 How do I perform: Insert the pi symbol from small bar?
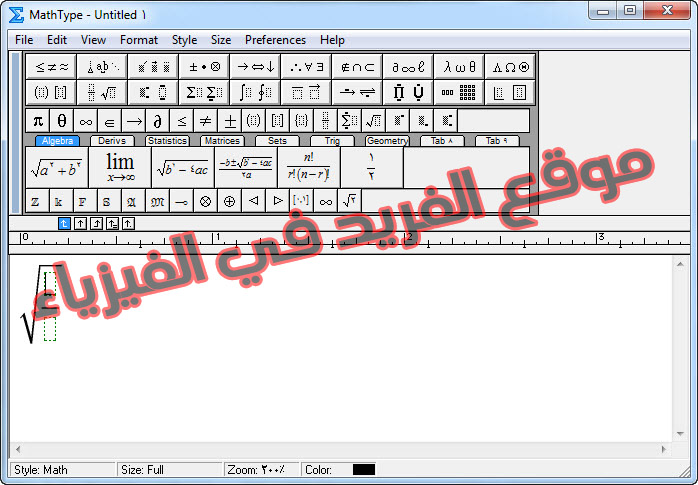[38, 121]
